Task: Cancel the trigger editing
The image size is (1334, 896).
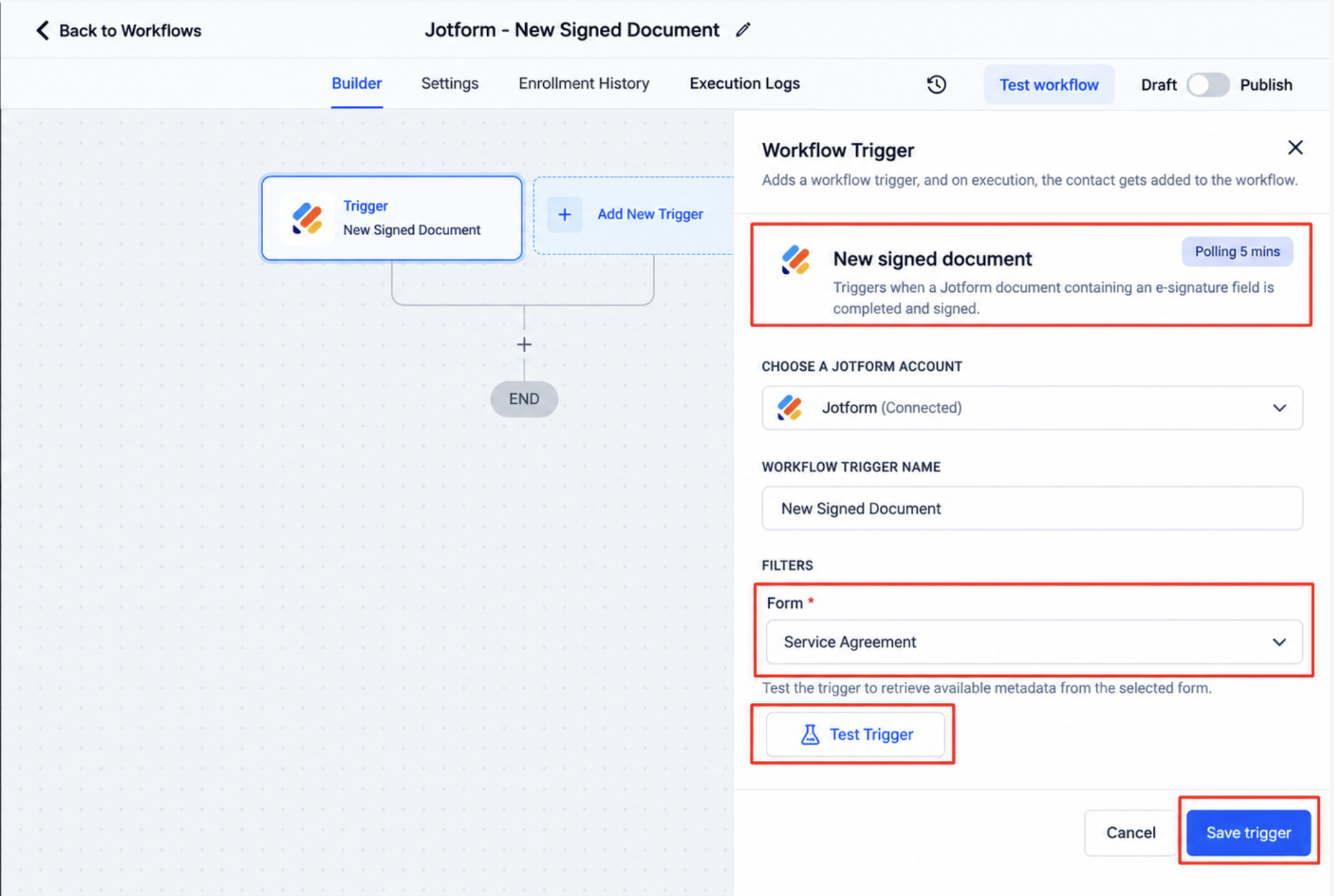Action: (1131, 833)
